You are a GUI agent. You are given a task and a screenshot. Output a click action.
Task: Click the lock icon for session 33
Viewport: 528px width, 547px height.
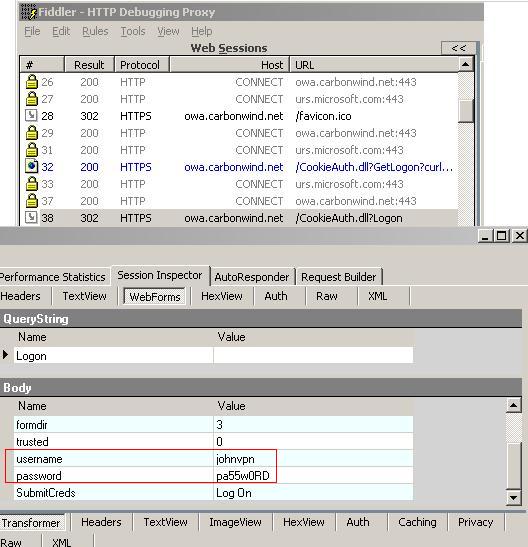coord(32,183)
